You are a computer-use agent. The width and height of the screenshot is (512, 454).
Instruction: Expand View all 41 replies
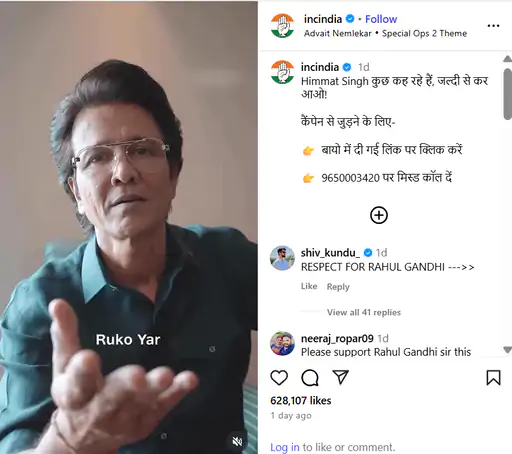364,312
